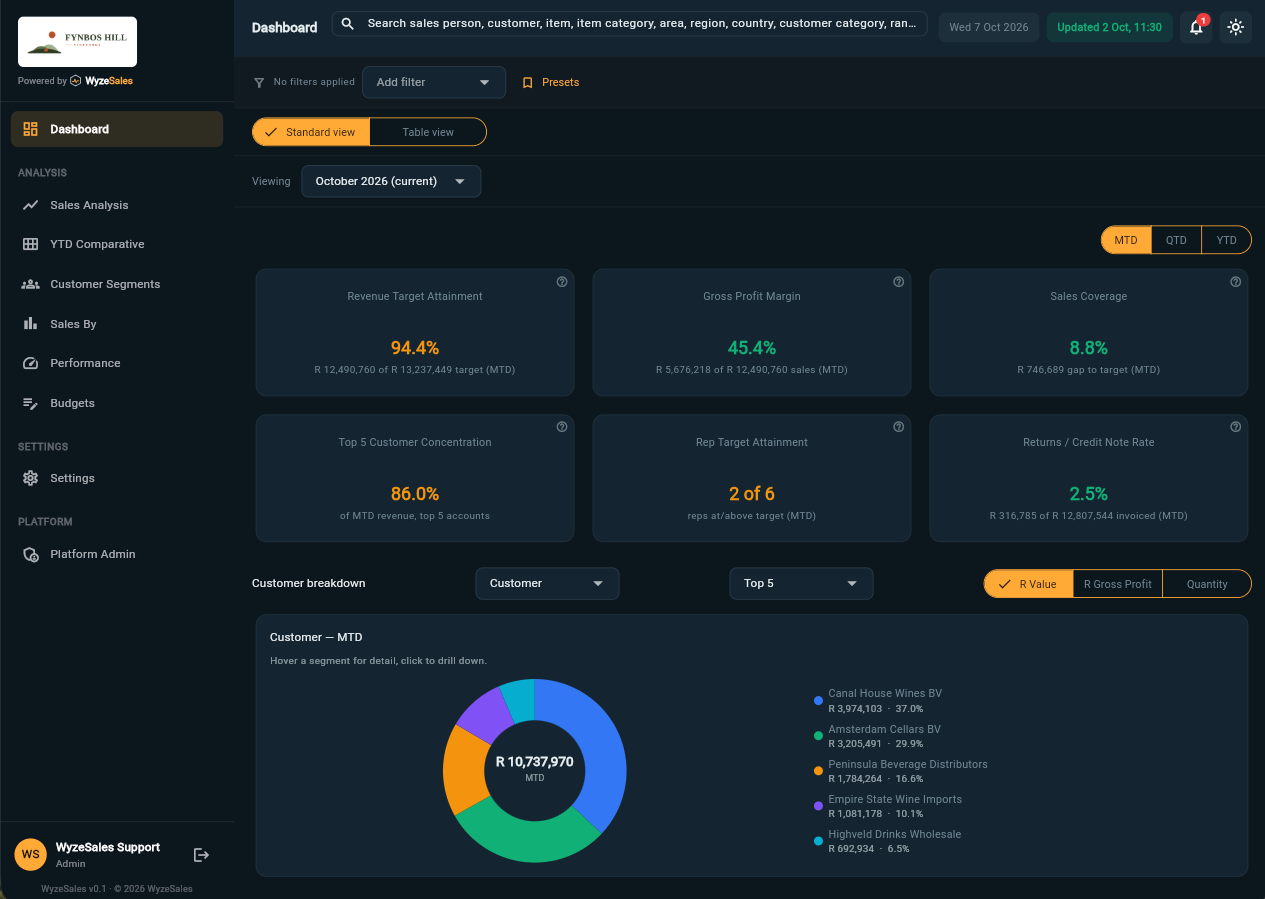The image size is (1265, 899).
Task: Select the YTD period toggle
Action: 1226,240
